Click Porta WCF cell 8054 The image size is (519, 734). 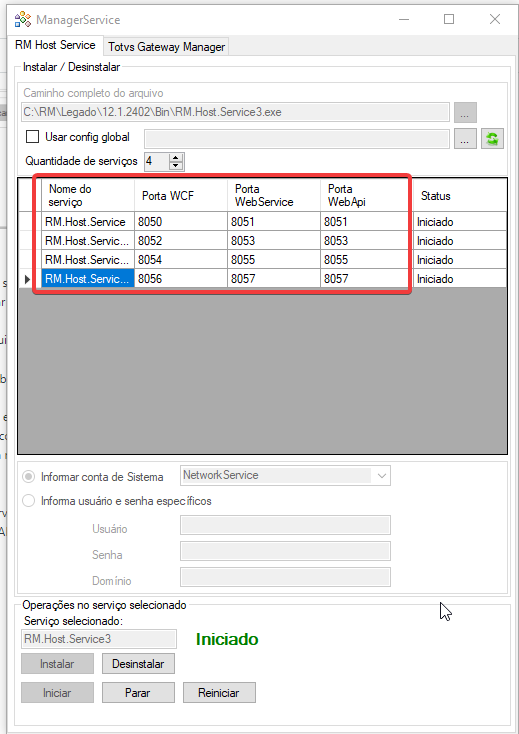coord(181,259)
